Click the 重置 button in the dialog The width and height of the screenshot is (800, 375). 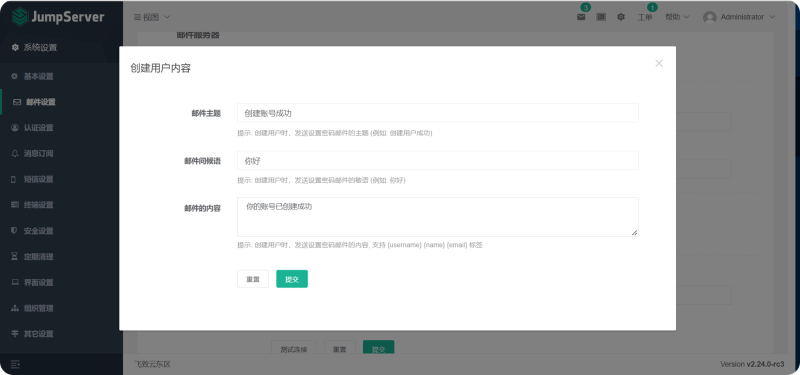click(253, 279)
